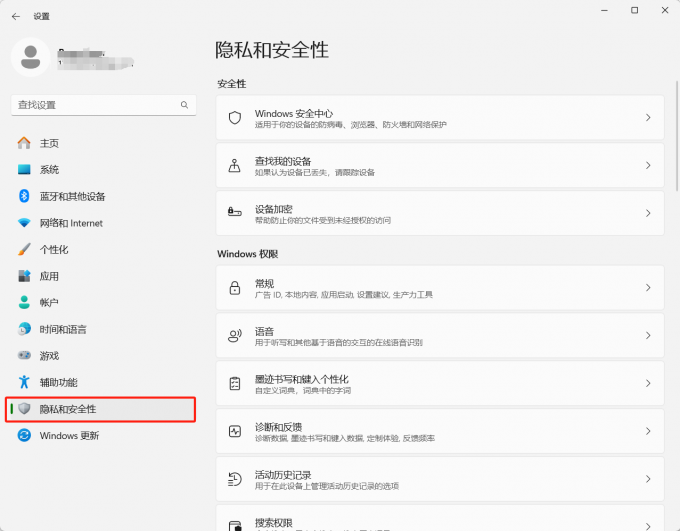Click the Wi-Fi icon for 网络和 Internet
The width and height of the screenshot is (680, 531).
pyautogui.click(x=24, y=223)
